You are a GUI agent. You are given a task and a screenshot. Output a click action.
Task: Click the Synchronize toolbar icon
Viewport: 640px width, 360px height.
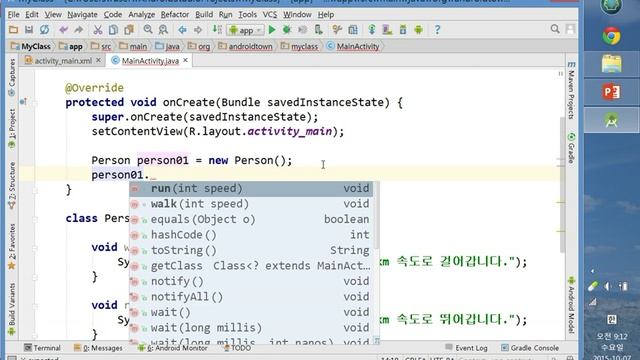[44, 30]
